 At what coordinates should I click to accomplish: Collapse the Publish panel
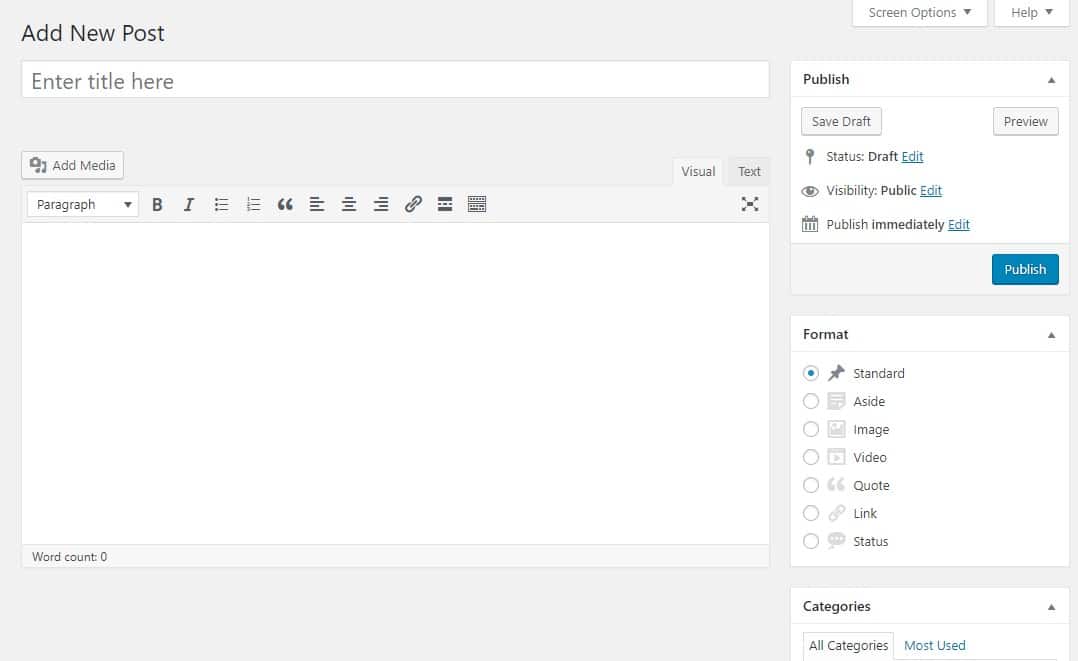pos(1051,79)
